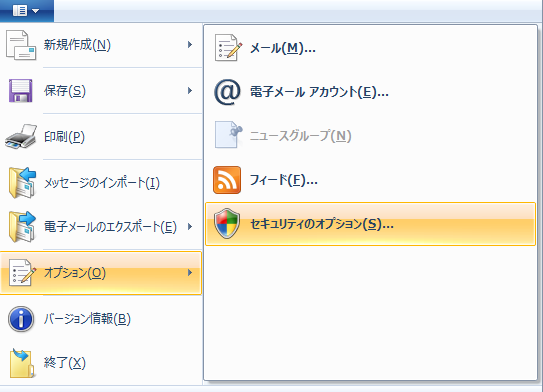Click the オプション notepad pencil icon
The height and width of the screenshot is (392, 543).
click(22, 273)
